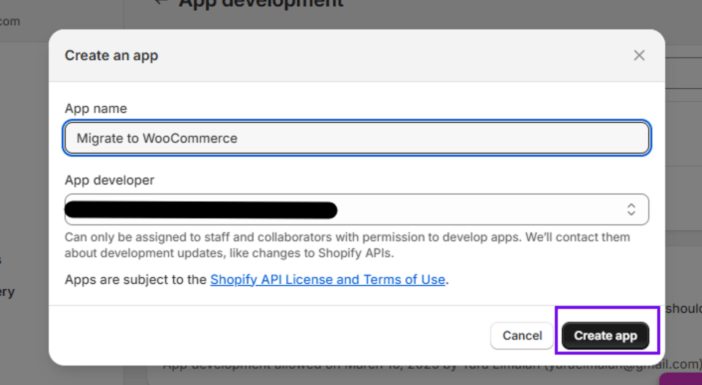The width and height of the screenshot is (702, 385).
Task: Click the purple button at bottom-right corner
Action: pos(681,379)
